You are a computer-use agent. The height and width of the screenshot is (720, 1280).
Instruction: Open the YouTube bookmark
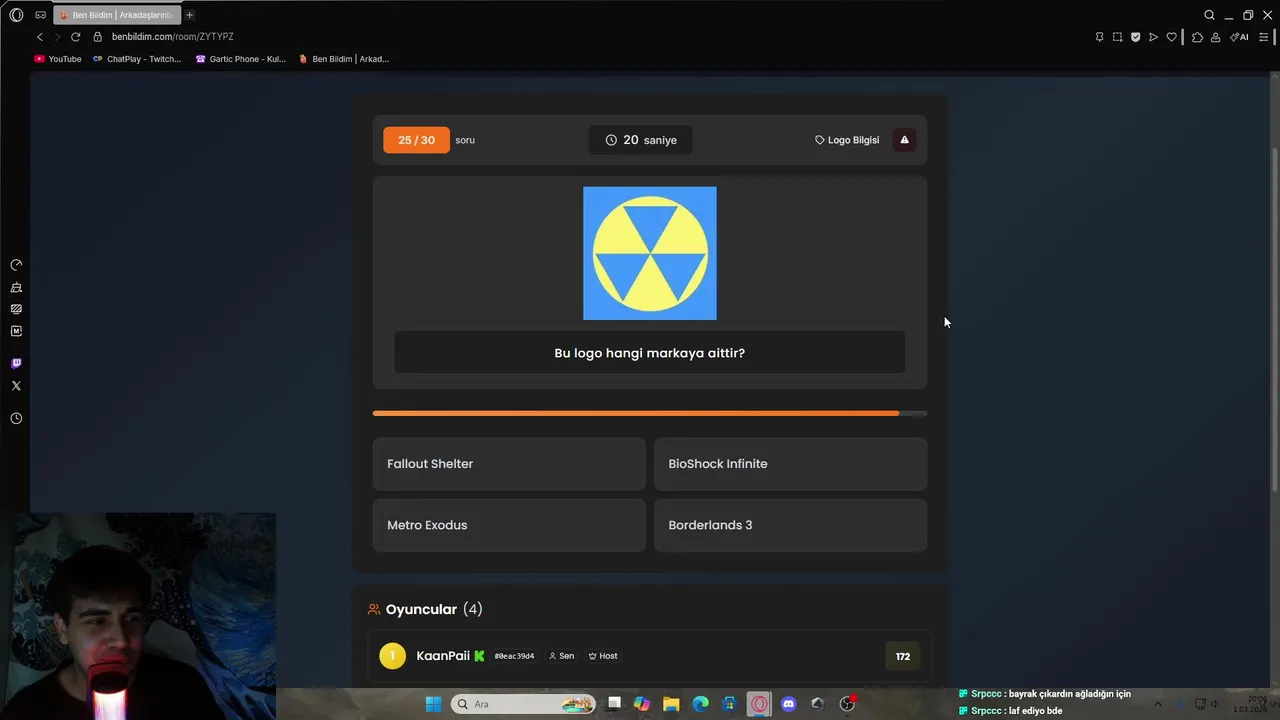click(x=58, y=59)
